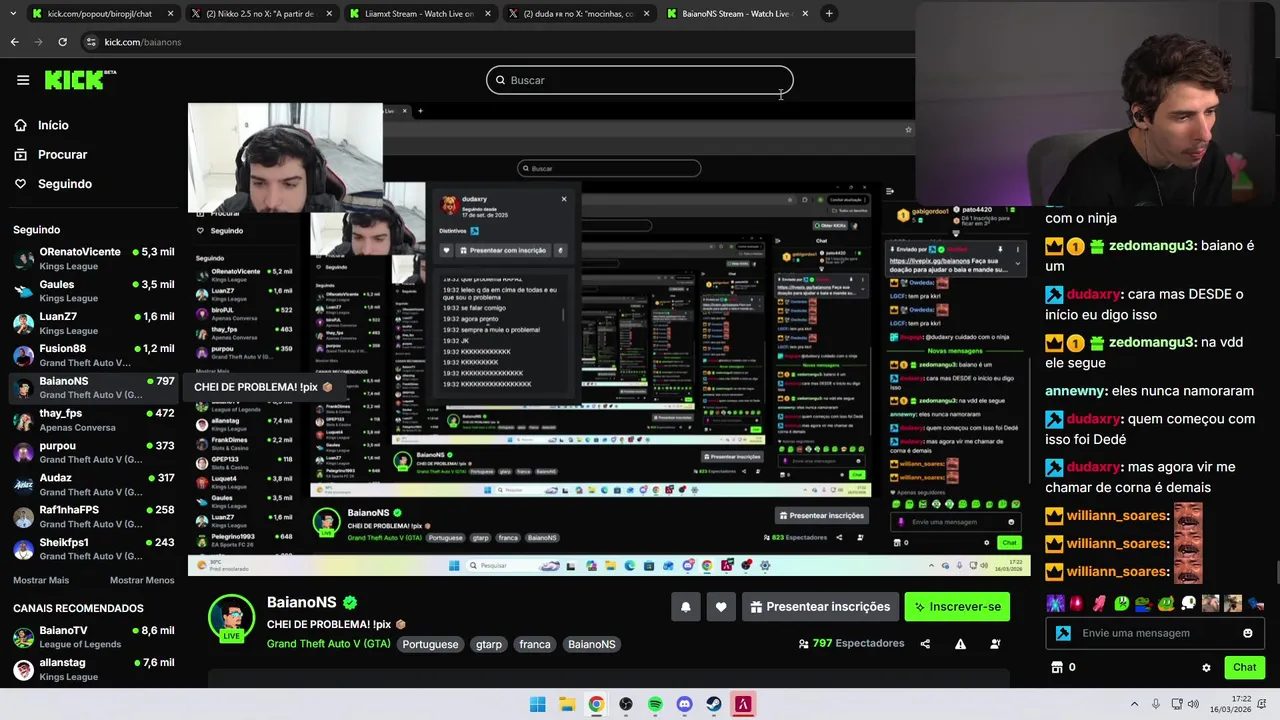Open the Kick logo home link
Screen dimensions: 1280x720
[80, 80]
